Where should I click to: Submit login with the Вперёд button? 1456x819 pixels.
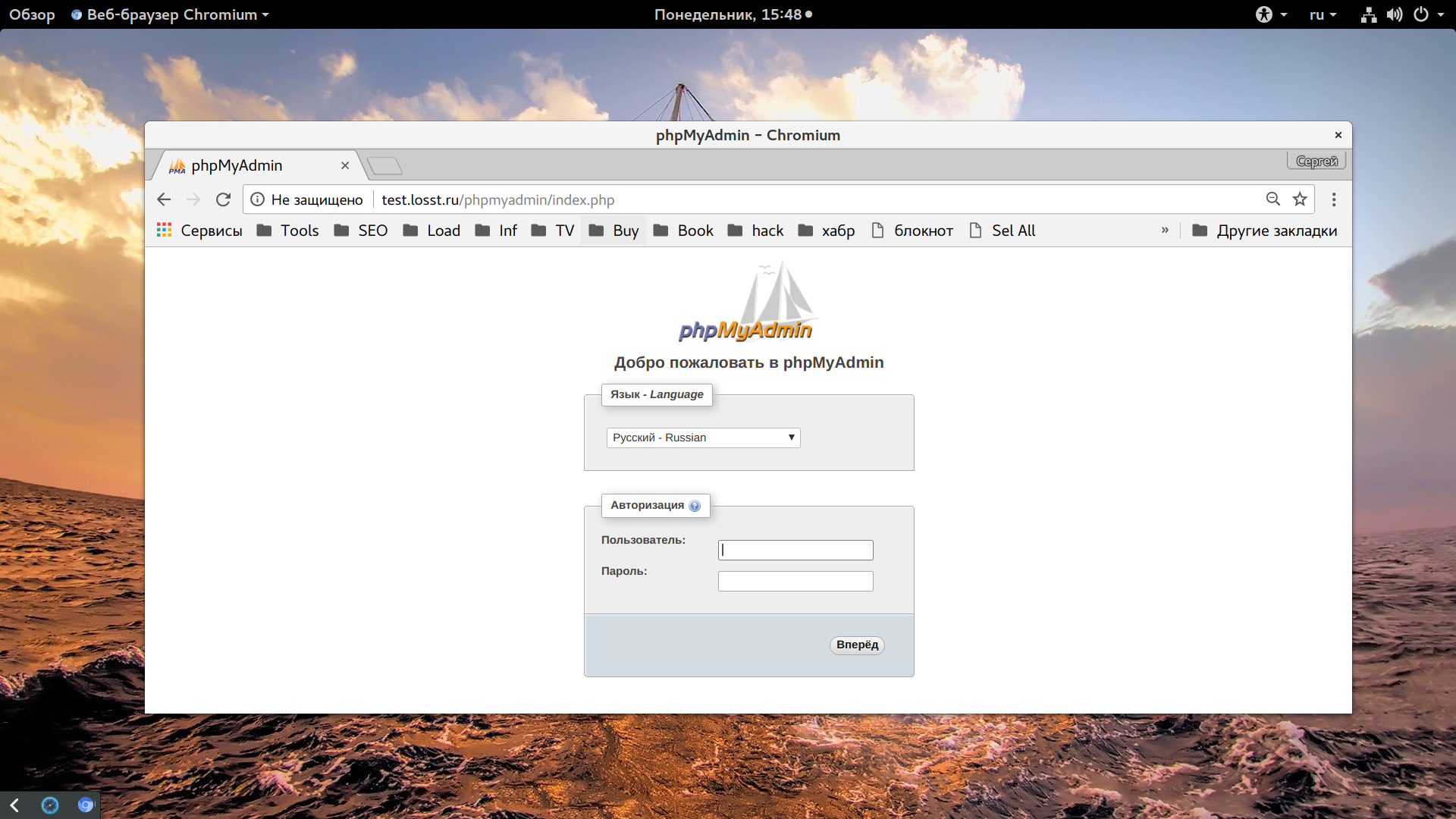pyautogui.click(x=857, y=645)
